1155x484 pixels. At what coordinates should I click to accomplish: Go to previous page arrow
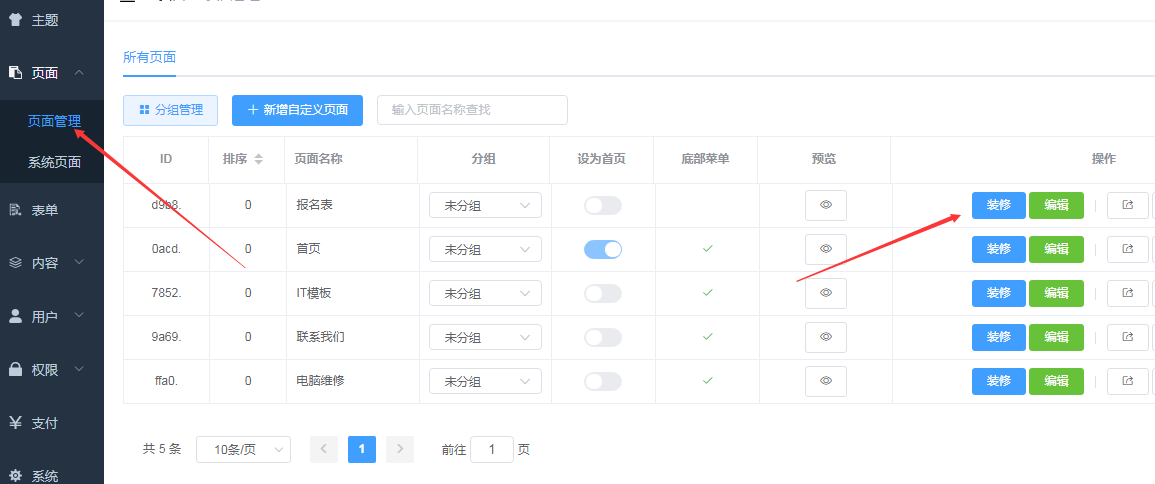click(x=324, y=449)
